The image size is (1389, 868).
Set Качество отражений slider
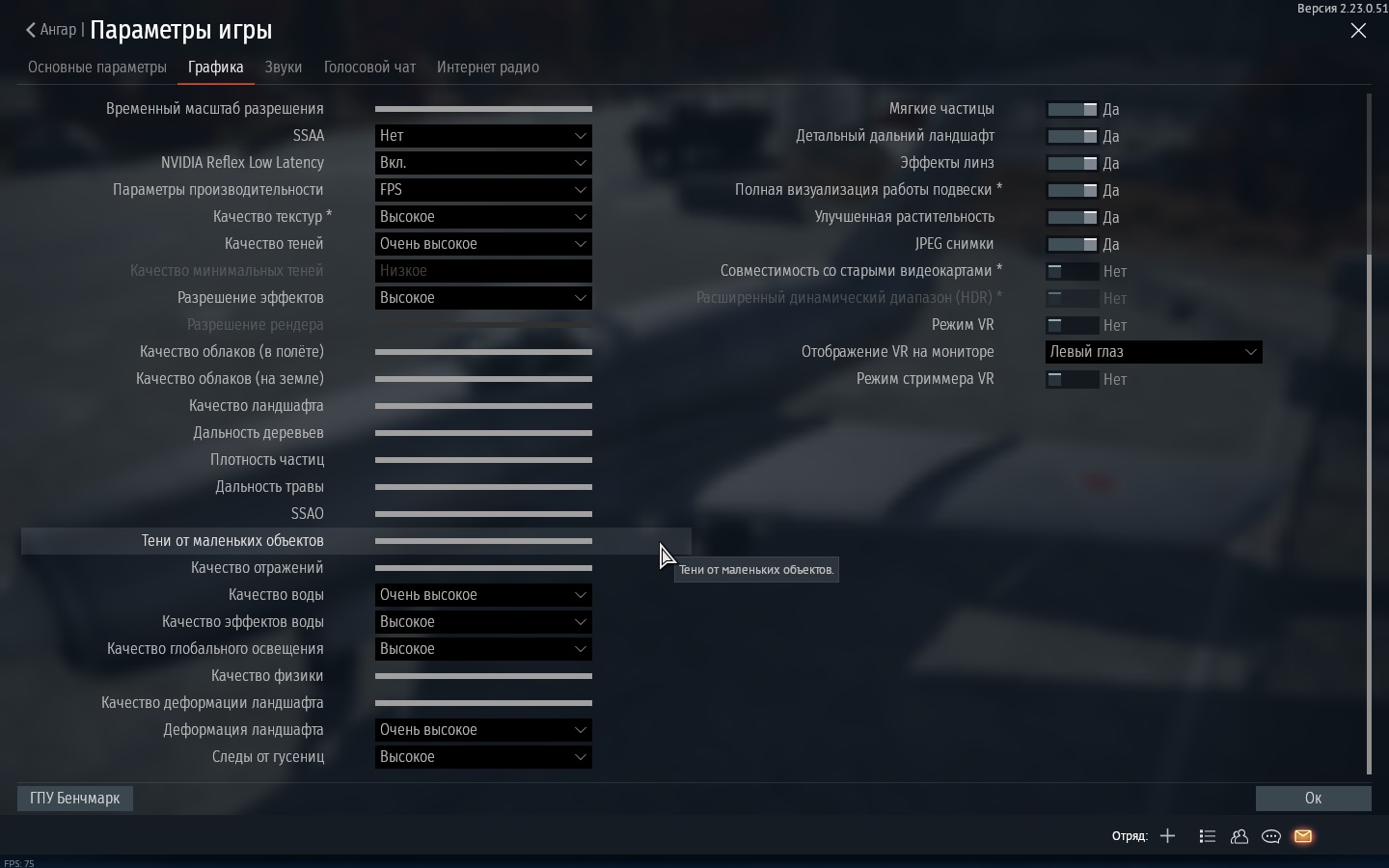click(483, 568)
